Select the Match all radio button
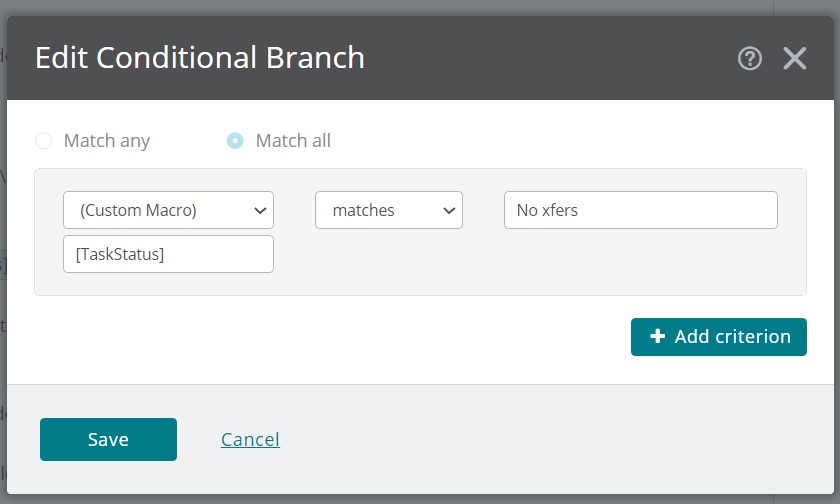Image resolution: width=840 pixels, height=504 pixels. click(x=235, y=141)
